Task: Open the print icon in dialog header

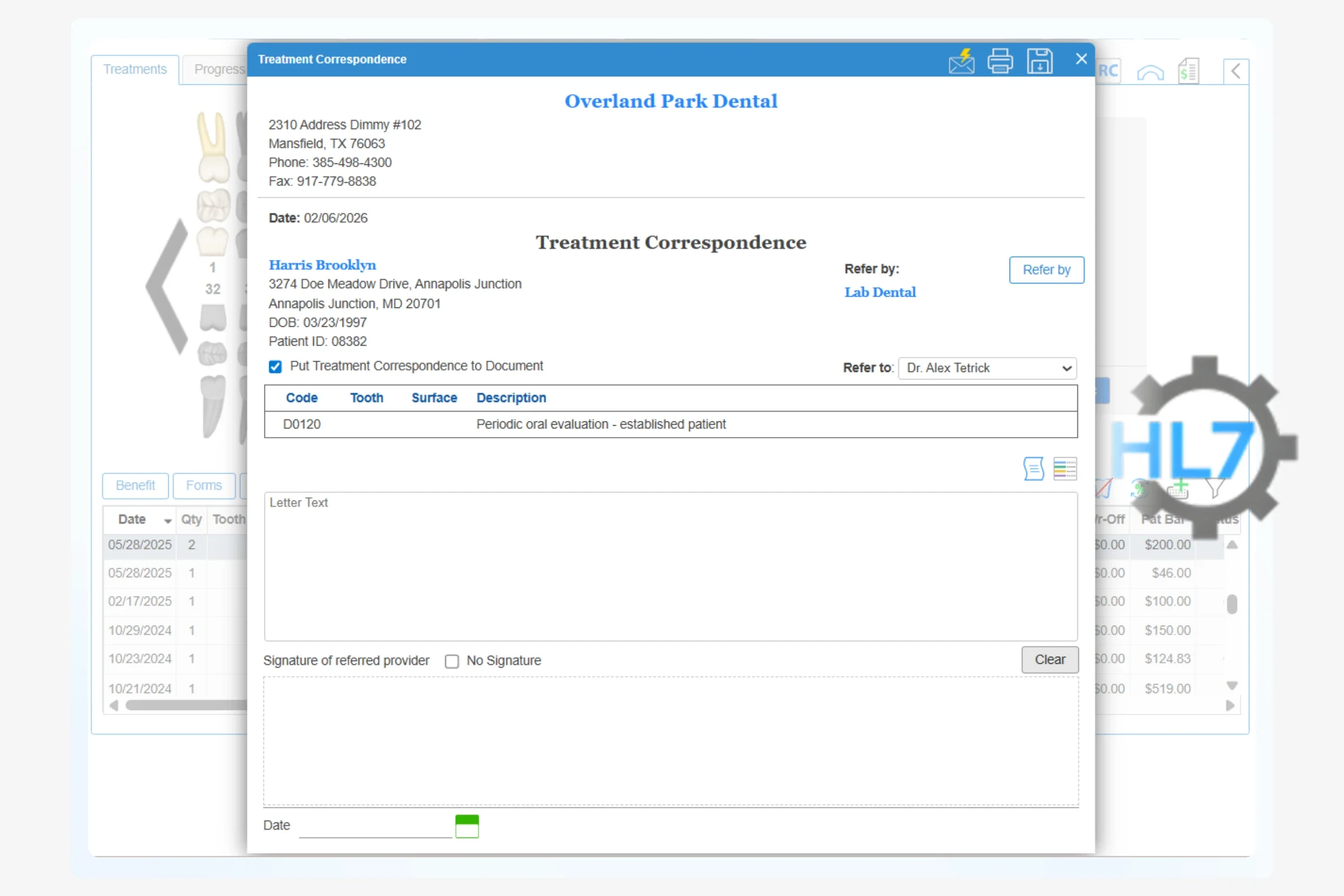Action: coord(1000,60)
